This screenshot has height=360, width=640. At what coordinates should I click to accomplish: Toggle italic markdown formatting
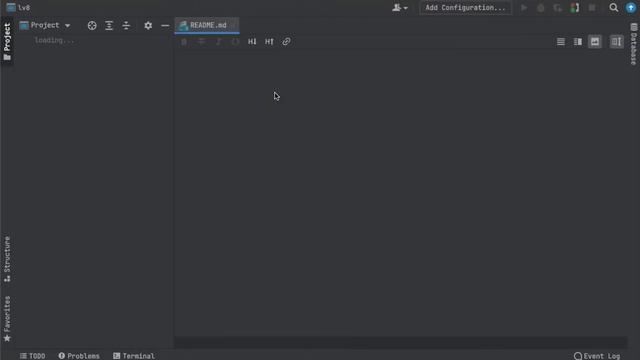click(x=218, y=42)
